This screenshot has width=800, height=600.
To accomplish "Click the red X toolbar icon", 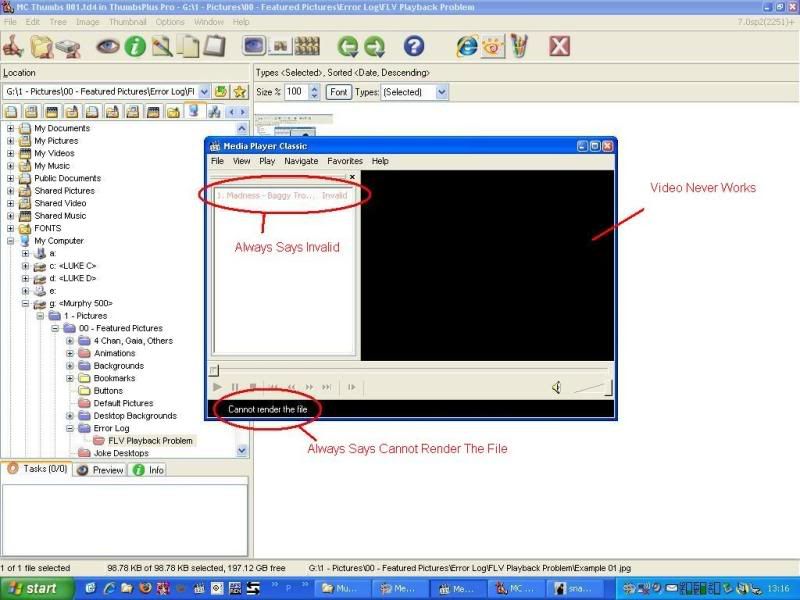I will pyautogui.click(x=559, y=46).
